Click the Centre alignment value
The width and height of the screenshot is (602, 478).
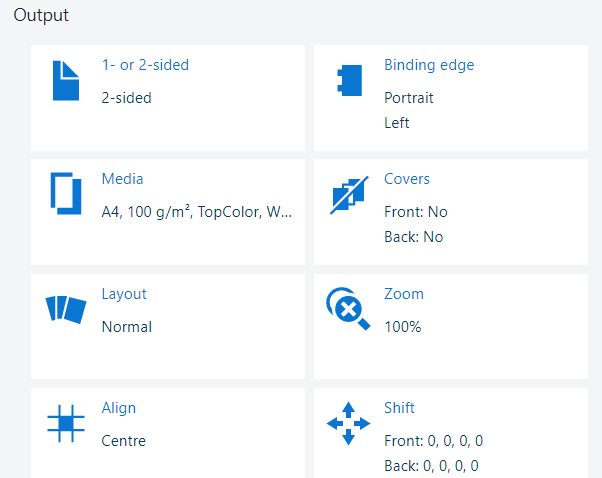[x=124, y=440]
